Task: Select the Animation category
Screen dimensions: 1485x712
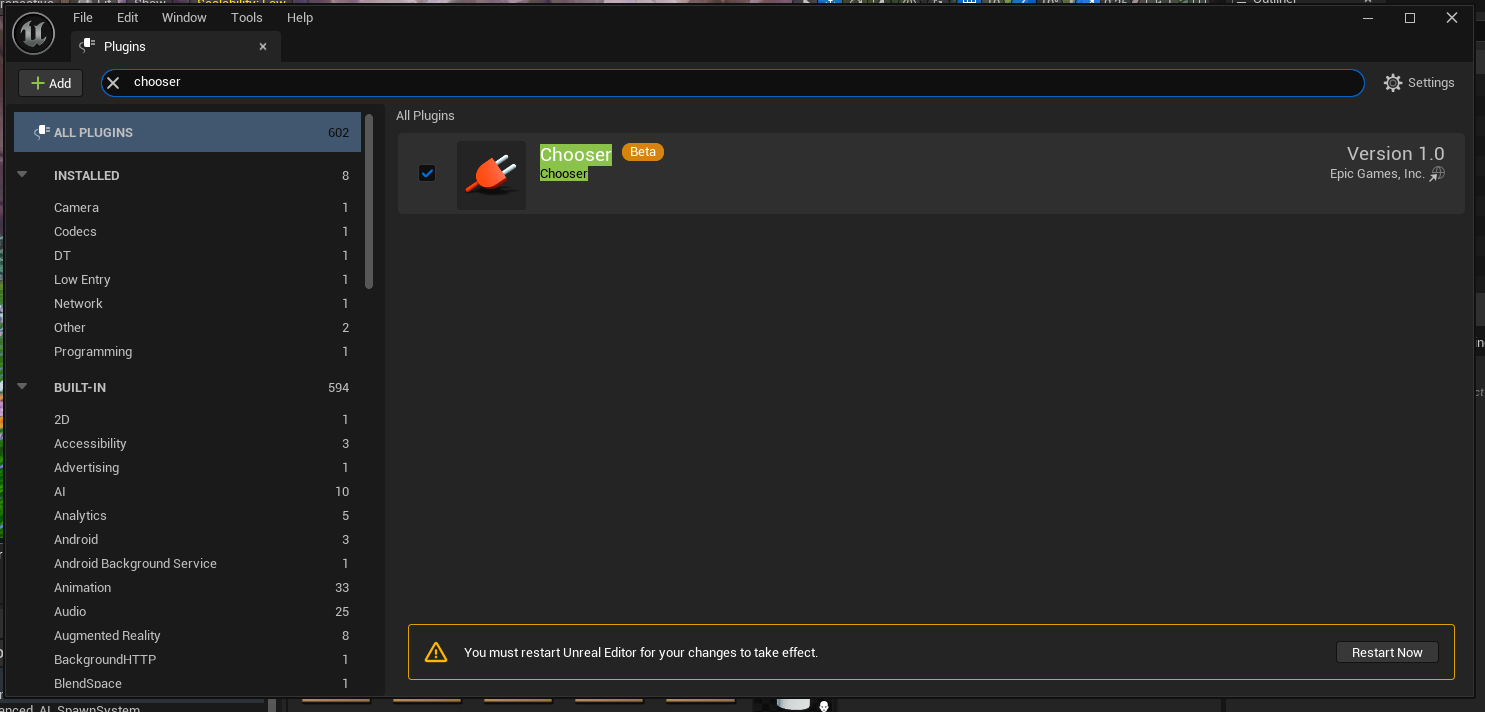Action: [187, 587]
